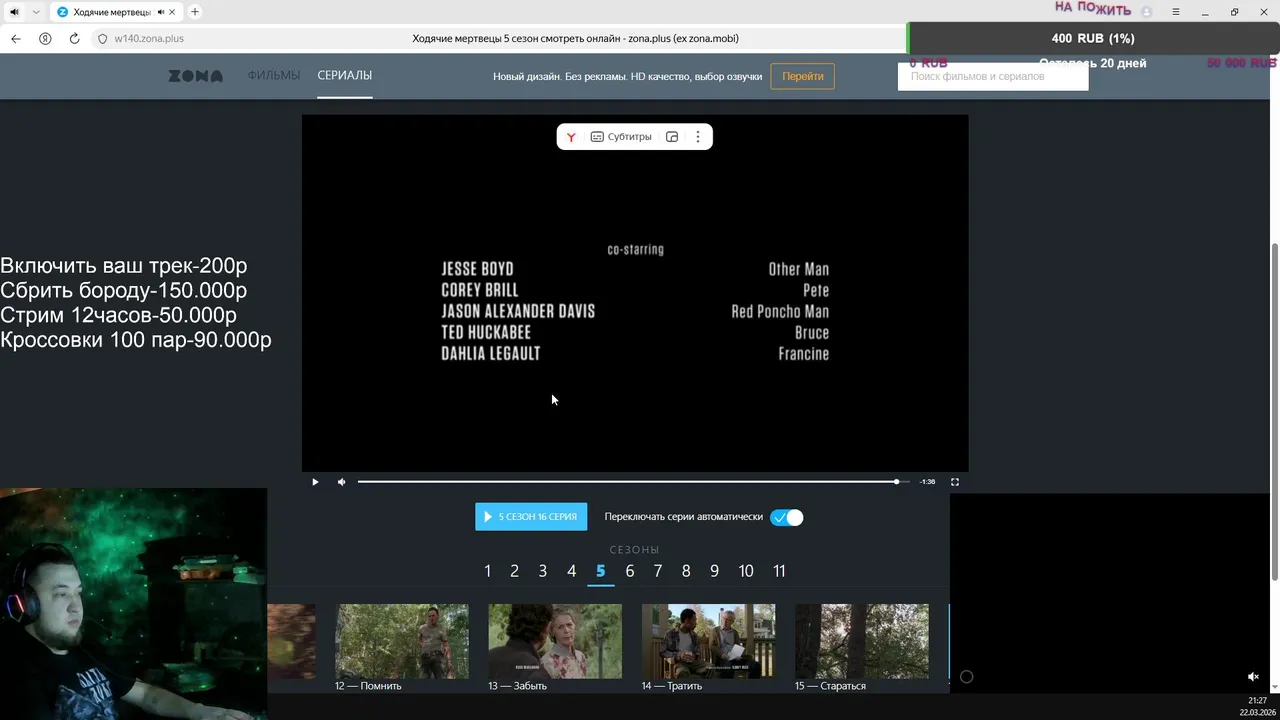The height and width of the screenshot is (720, 1280).
Task: Click the 12 — Помнить episode title
Action: [x=368, y=686]
